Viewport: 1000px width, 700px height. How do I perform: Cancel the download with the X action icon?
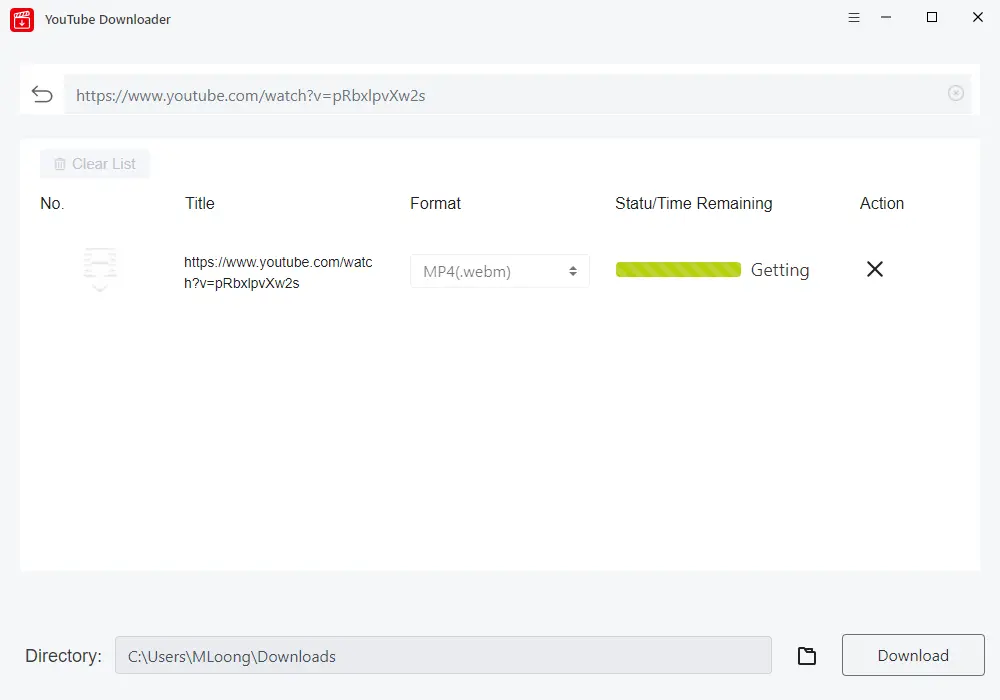pyautogui.click(x=875, y=269)
